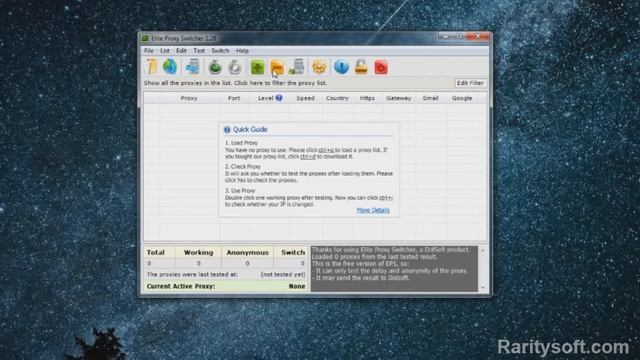
Task: Open the File menu
Action: 149,51
